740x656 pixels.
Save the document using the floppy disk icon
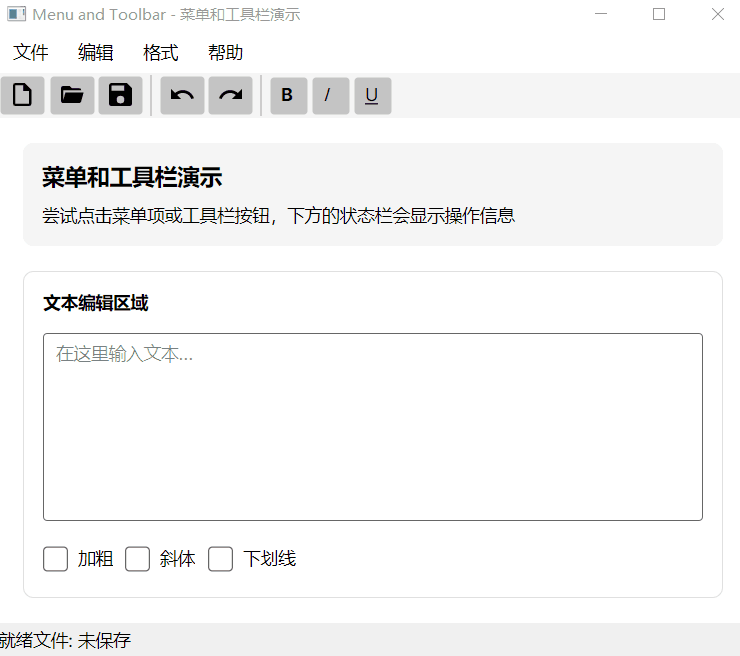tap(120, 96)
